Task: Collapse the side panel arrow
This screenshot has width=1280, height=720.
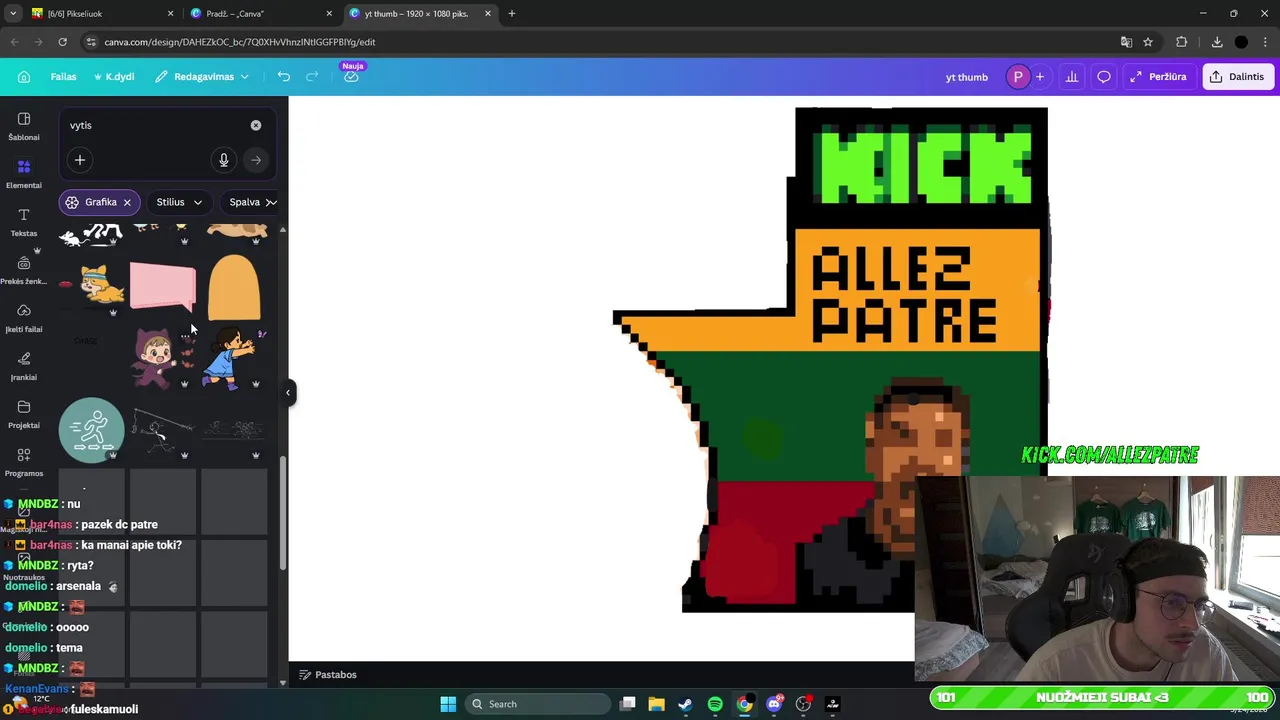Action: (x=288, y=392)
